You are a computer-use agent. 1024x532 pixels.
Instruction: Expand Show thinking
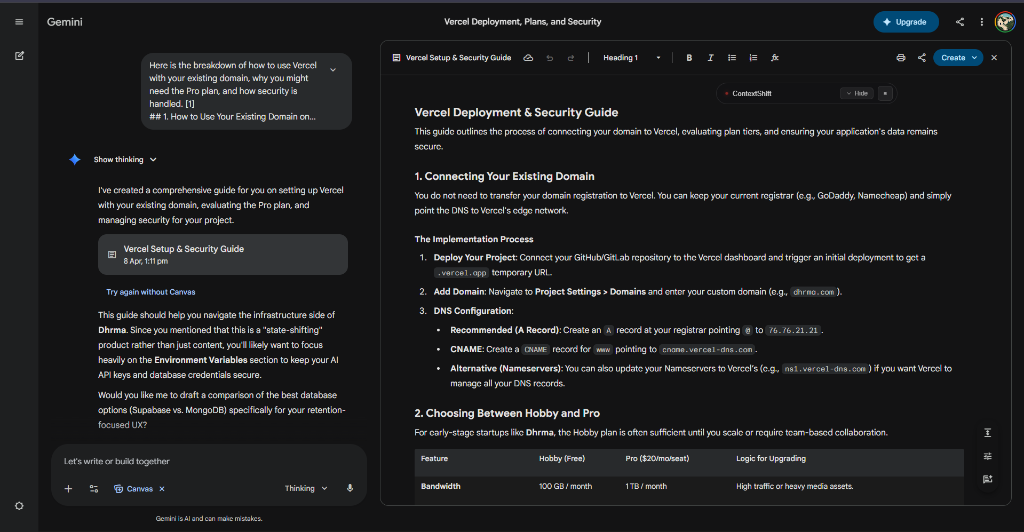(x=125, y=159)
